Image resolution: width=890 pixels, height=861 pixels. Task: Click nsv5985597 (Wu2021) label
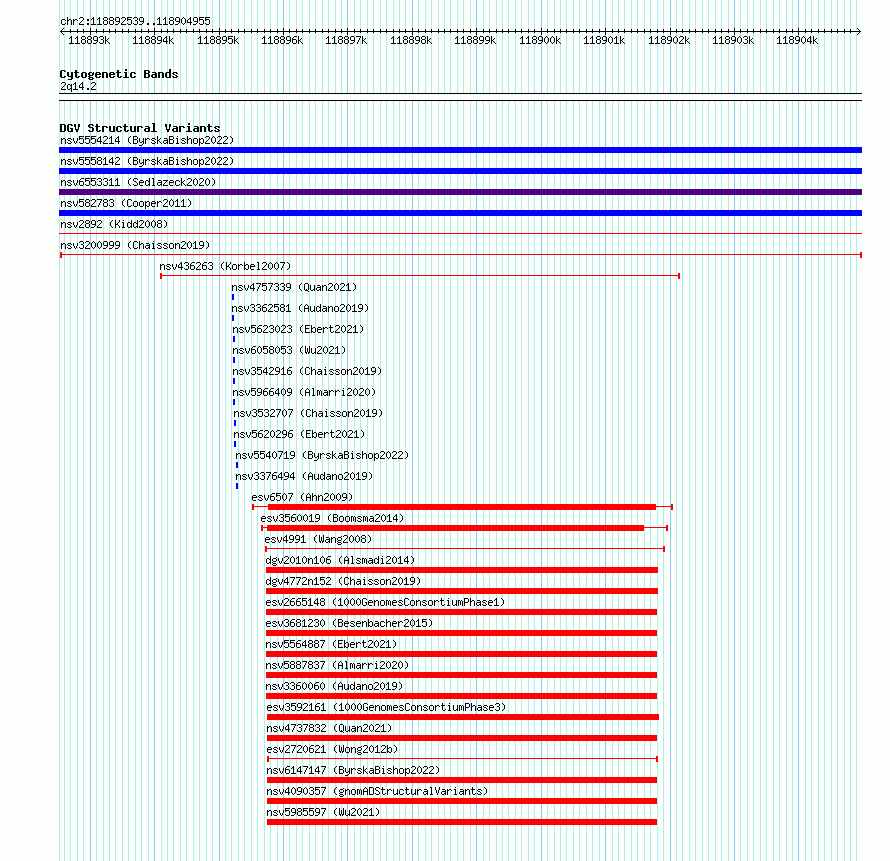[x=323, y=812]
